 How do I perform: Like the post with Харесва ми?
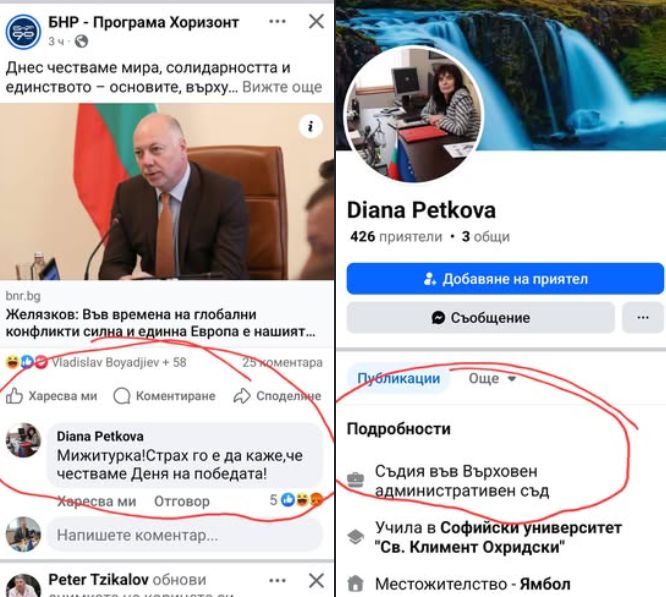[x=51, y=396]
